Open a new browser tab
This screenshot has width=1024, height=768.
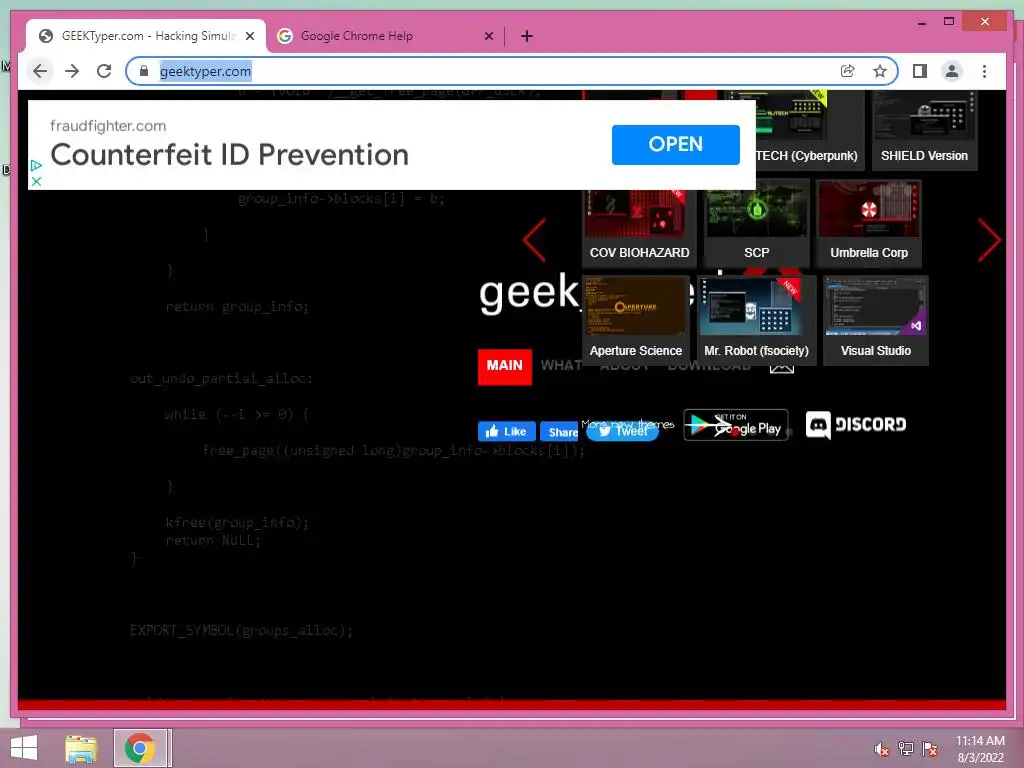coord(526,36)
